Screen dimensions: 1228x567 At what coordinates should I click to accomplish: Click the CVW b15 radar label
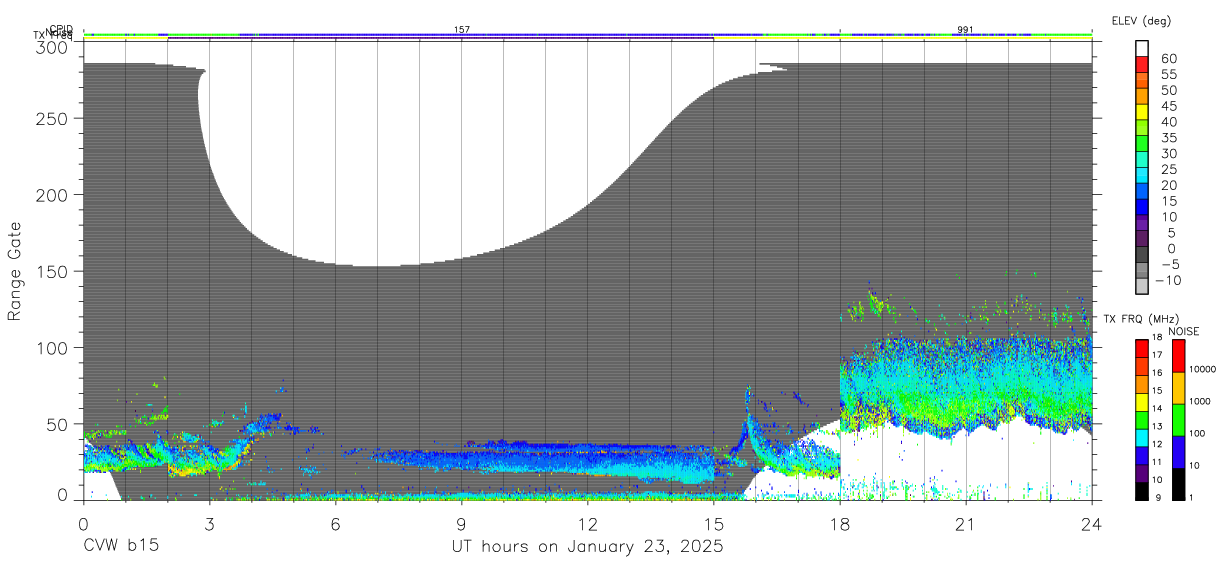click(x=121, y=547)
